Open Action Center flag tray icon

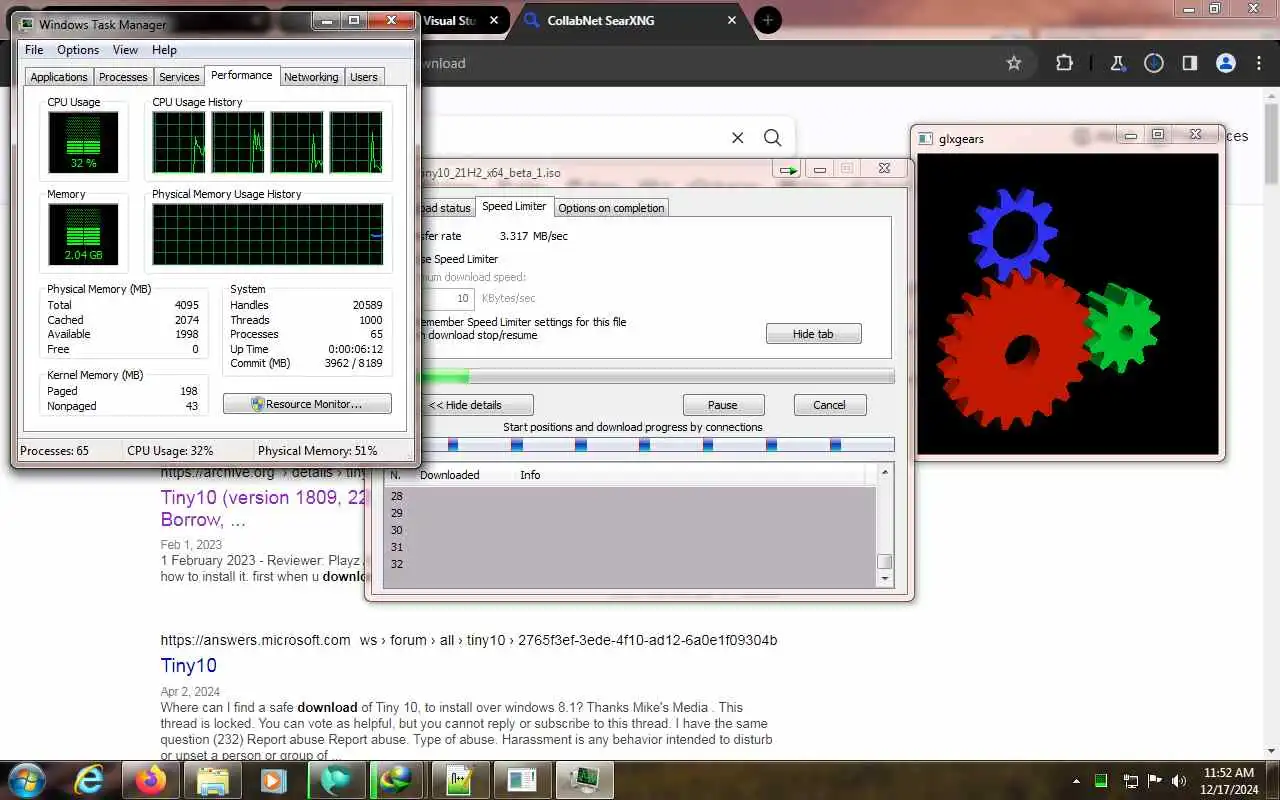click(1155, 781)
